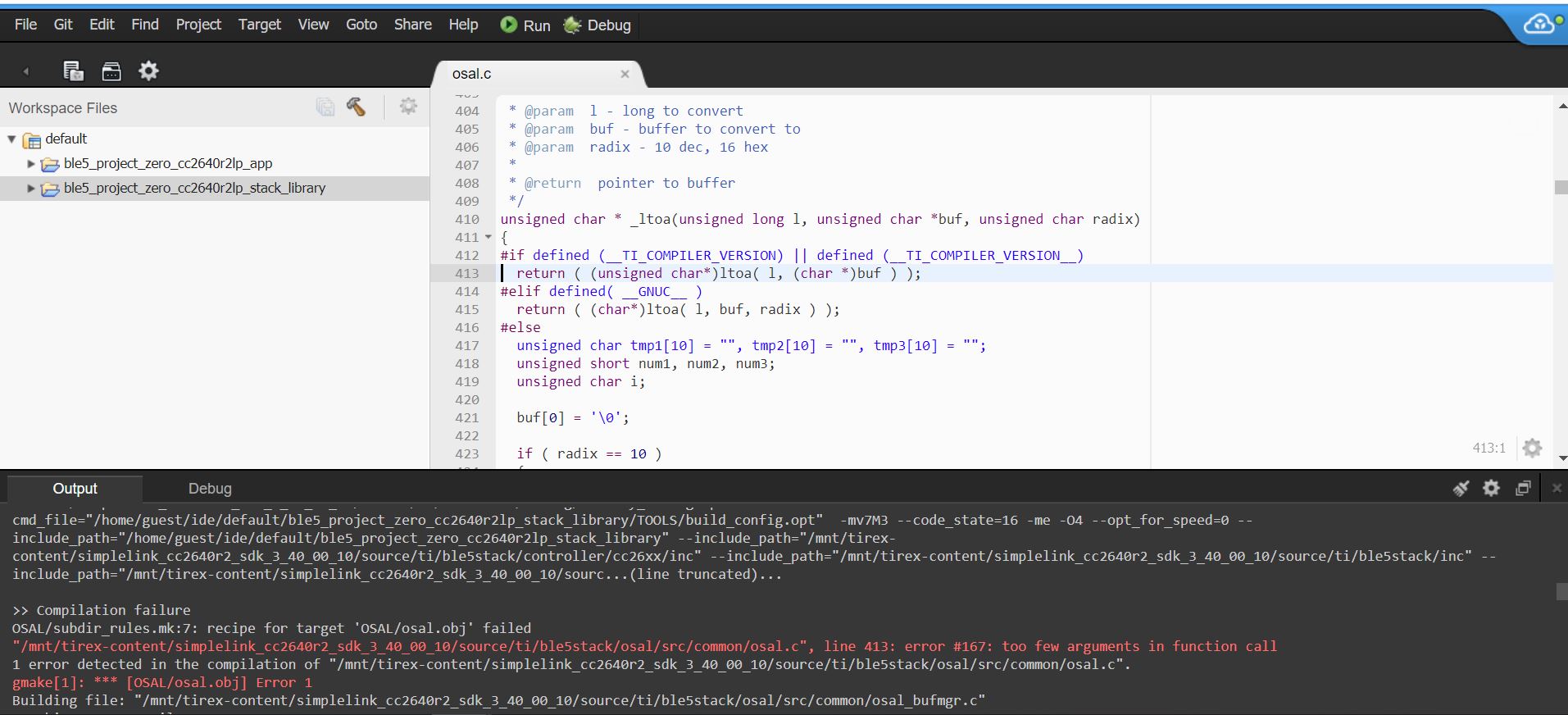Click the editor scrollbar down arrow
Image resolution: width=1568 pixels, height=715 pixels.
[x=1561, y=459]
